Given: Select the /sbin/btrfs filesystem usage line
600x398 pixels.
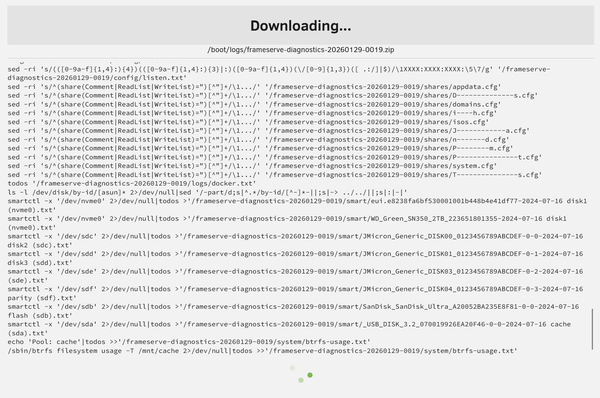Looking at the screenshot, I should click(x=262, y=351).
